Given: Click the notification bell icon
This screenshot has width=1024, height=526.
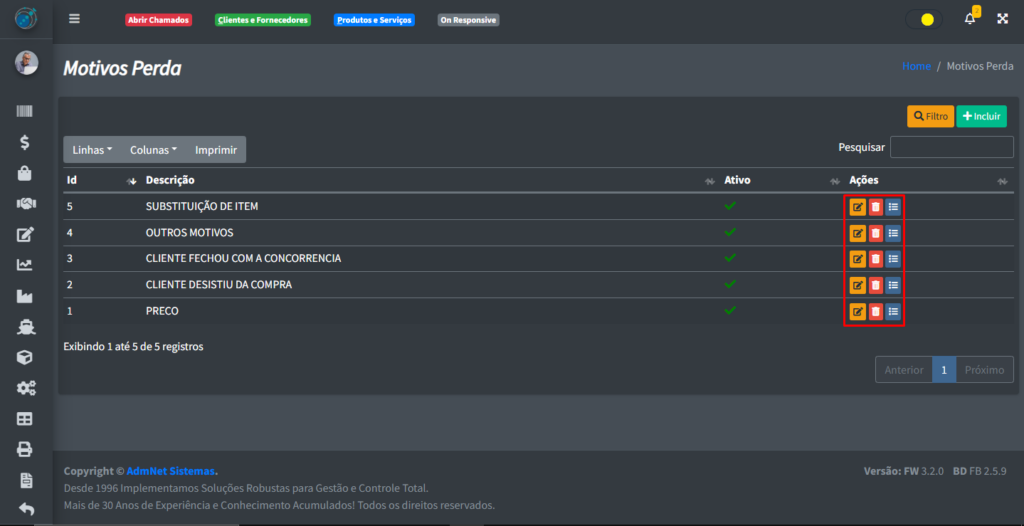Looking at the screenshot, I should (x=969, y=19).
